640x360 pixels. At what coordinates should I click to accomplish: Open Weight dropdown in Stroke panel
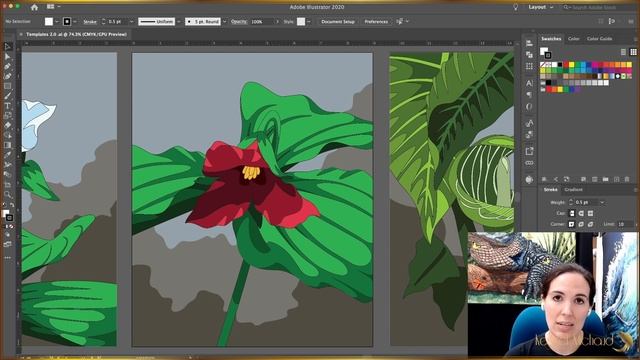point(602,202)
